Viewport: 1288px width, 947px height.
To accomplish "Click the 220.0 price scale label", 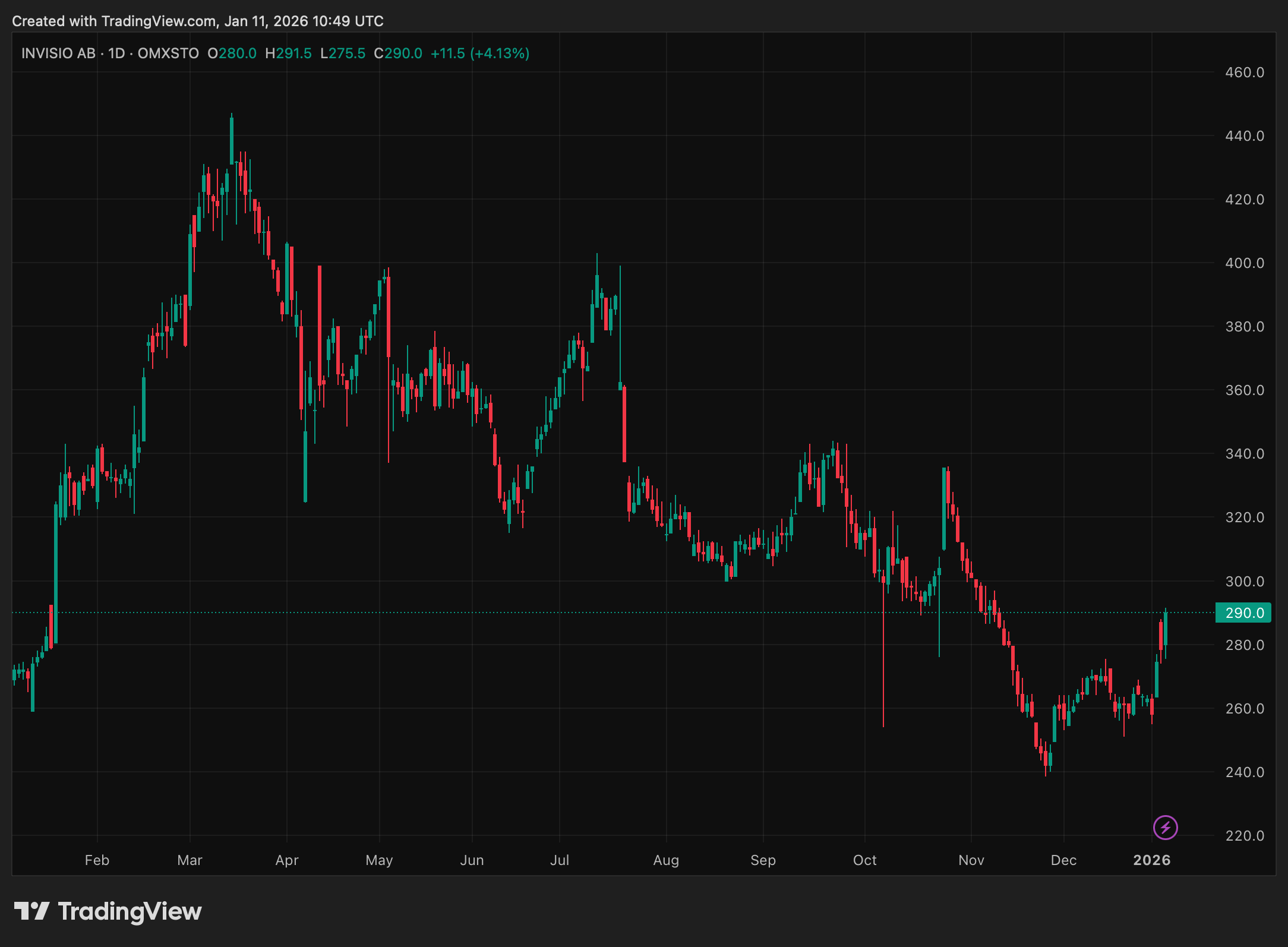I will pos(1244,835).
